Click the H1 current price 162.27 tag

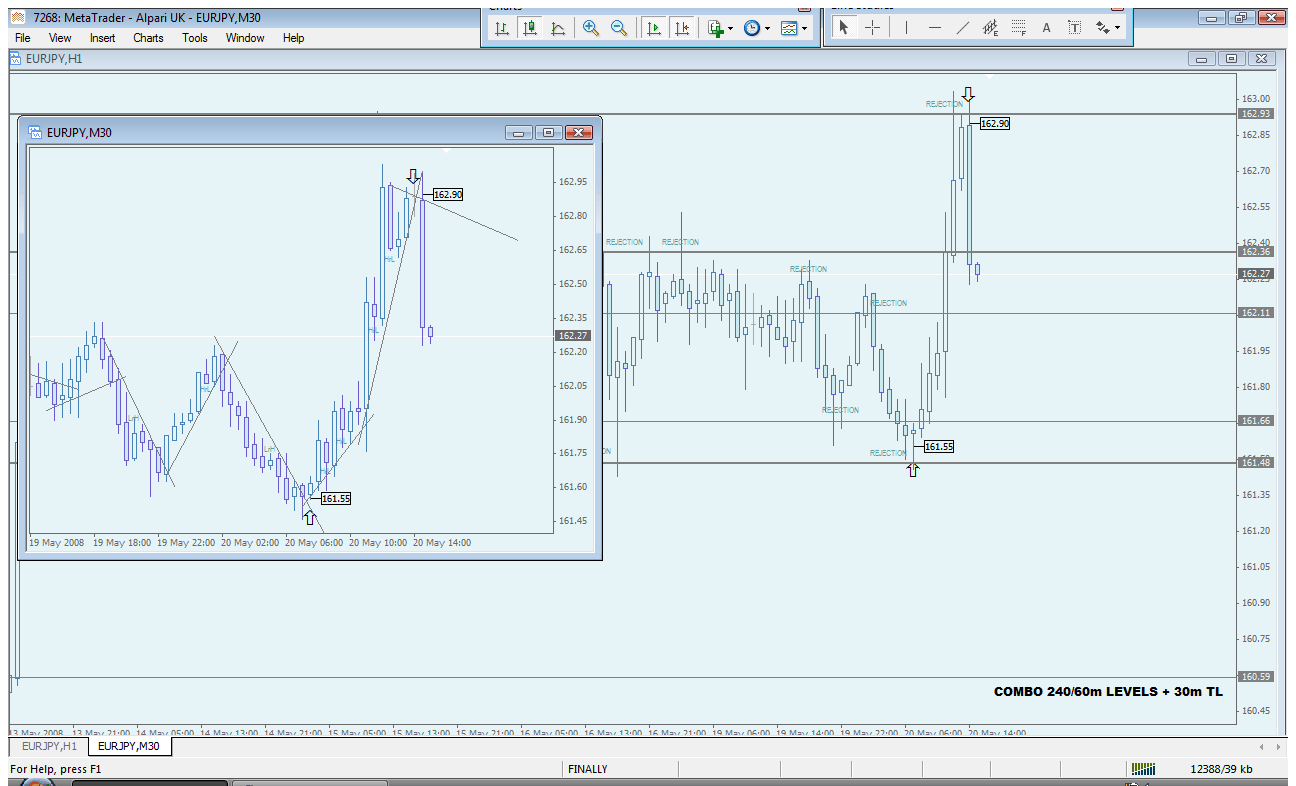1255,273
